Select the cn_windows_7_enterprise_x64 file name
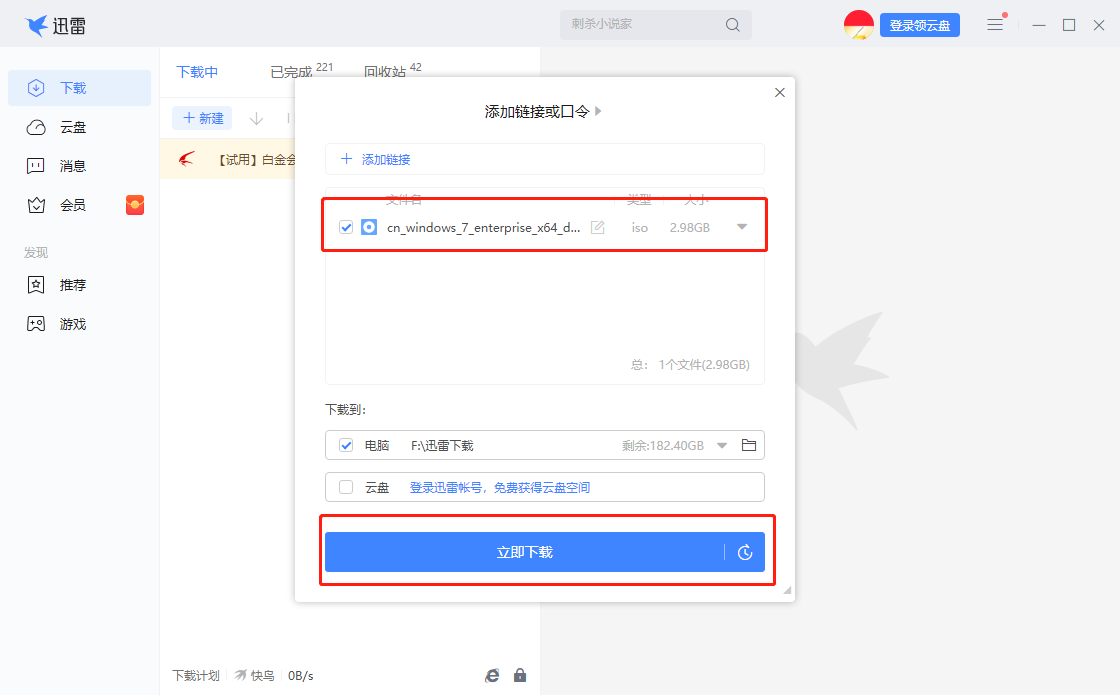This screenshot has width=1120, height=695. pyautogui.click(x=484, y=228)
